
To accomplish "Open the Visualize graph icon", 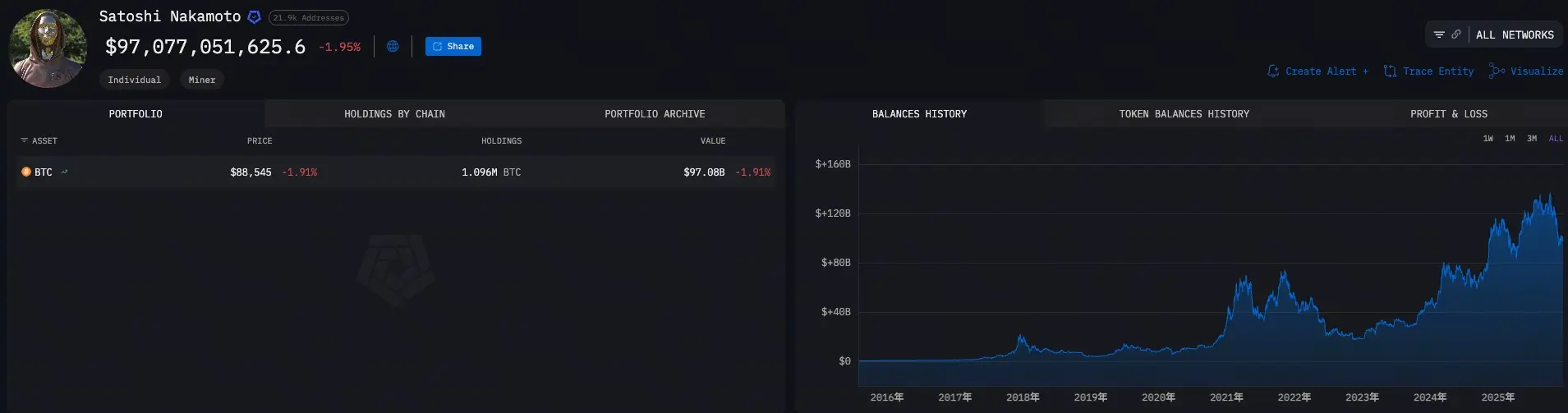I will (x=1497, y=71).
